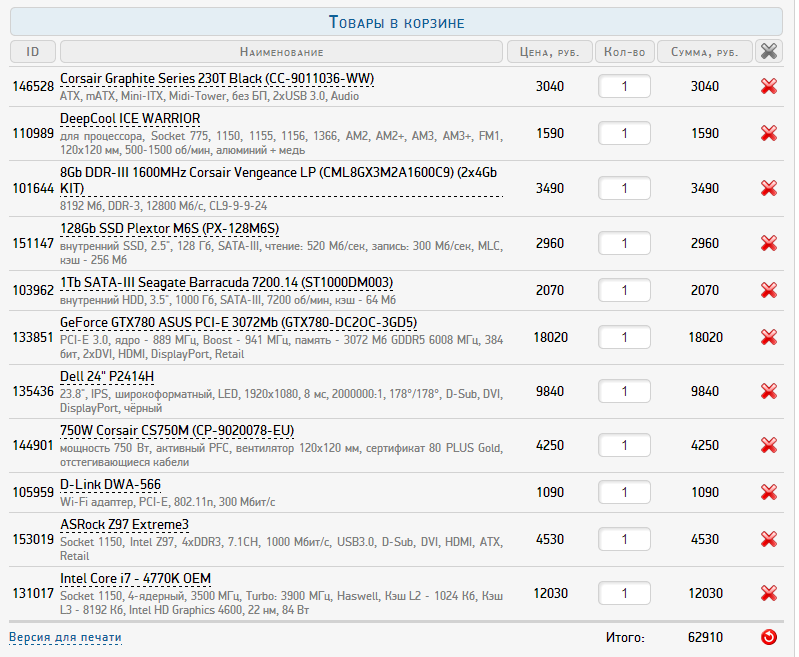Delete the Plextor M6S SSD item
Viewport: 799px width, 657px height.
click(768, 243)
